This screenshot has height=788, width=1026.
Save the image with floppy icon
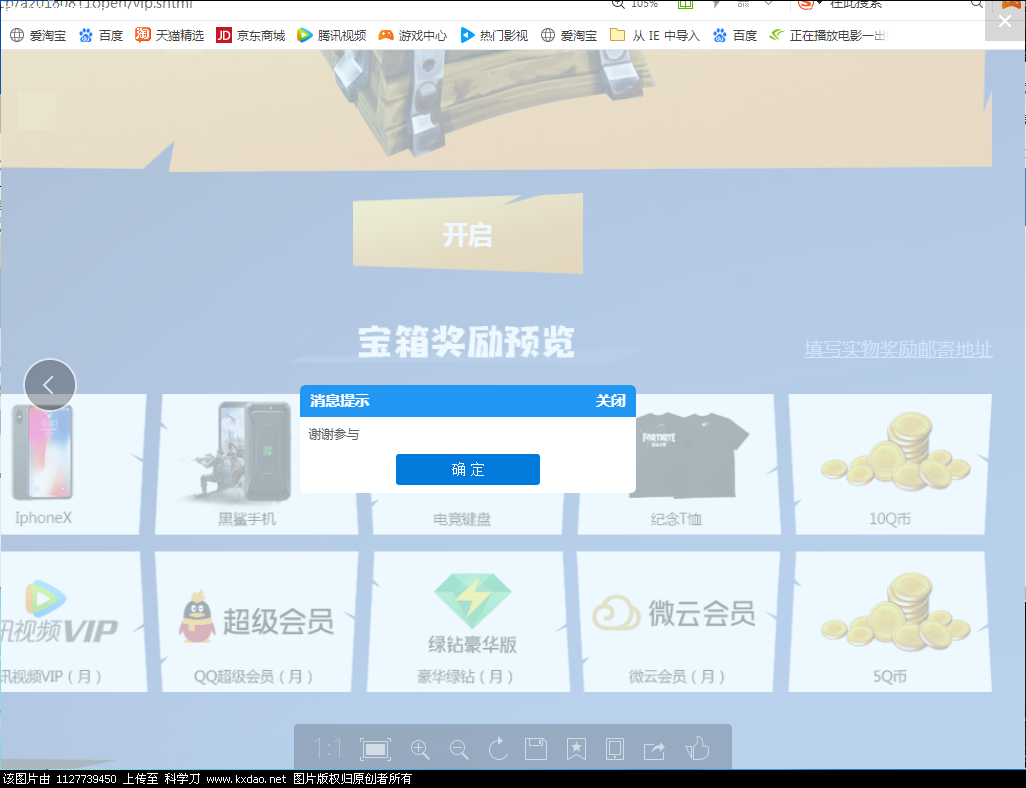[536, 748]
